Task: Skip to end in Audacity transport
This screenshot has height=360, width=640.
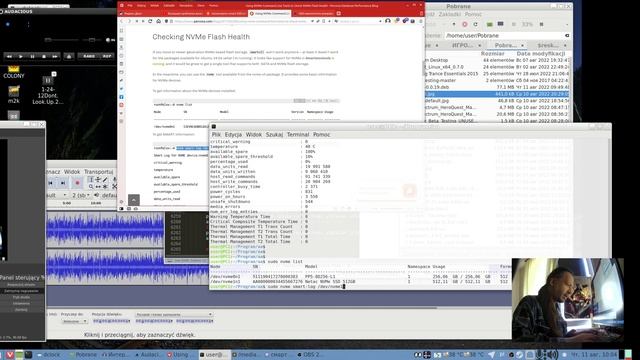Action: [x=63, y=183]
